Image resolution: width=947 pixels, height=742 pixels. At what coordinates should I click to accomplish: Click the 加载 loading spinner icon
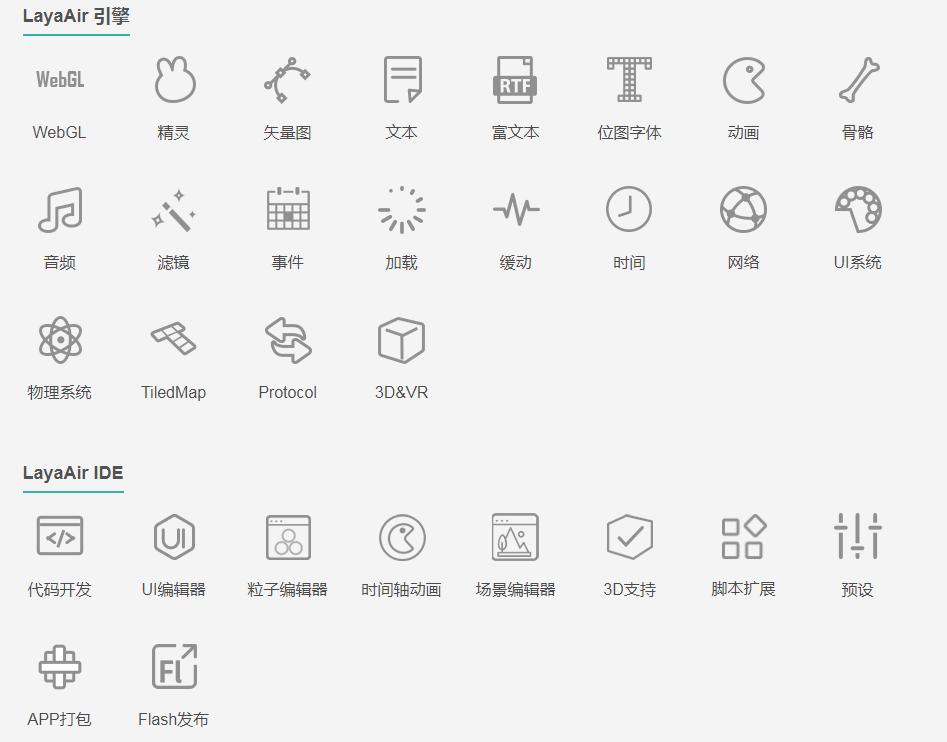pyautogui.click(x=402, y=209)
